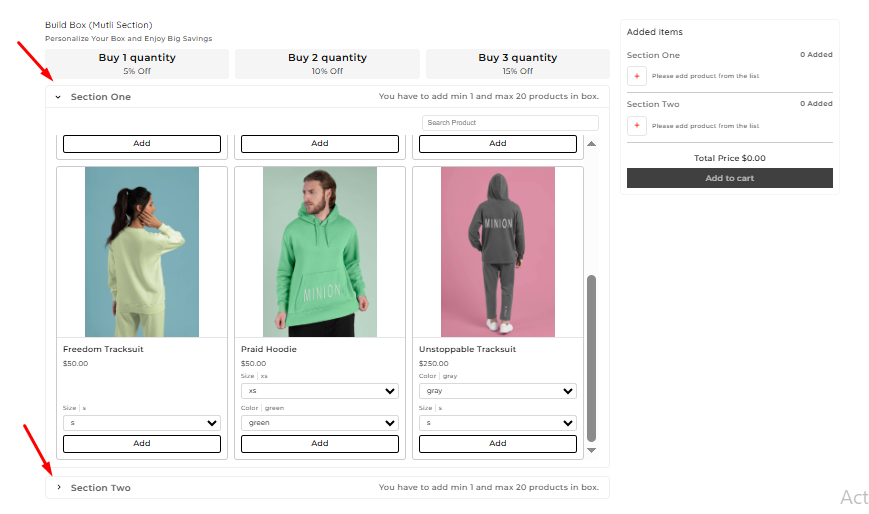Open Freedom Tracksuit size dropdown
869x514 pixels.
click(x=142, y=423)
